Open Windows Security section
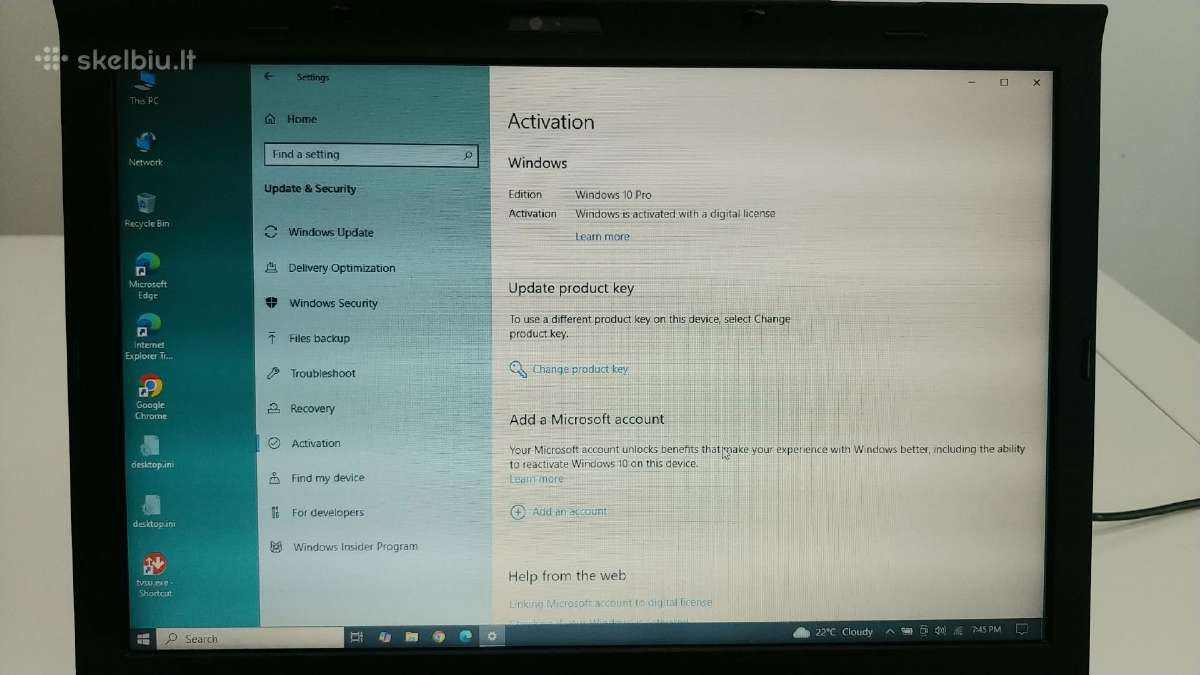This screenshot has width=1200, height=675. 321,303
